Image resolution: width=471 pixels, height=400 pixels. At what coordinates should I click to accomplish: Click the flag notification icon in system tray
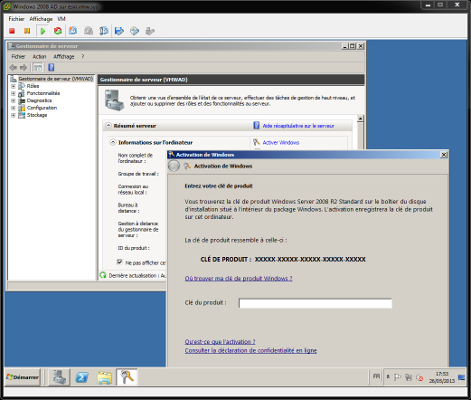397,377
